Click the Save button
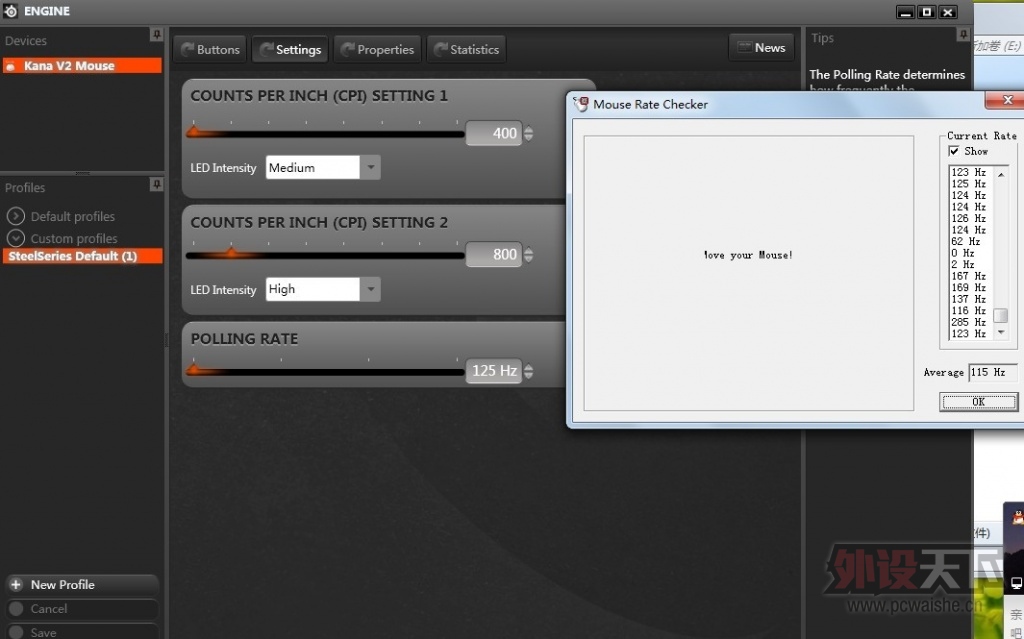Image resolution: width=1024 pixels, height=639 pixels. [82, 631]
